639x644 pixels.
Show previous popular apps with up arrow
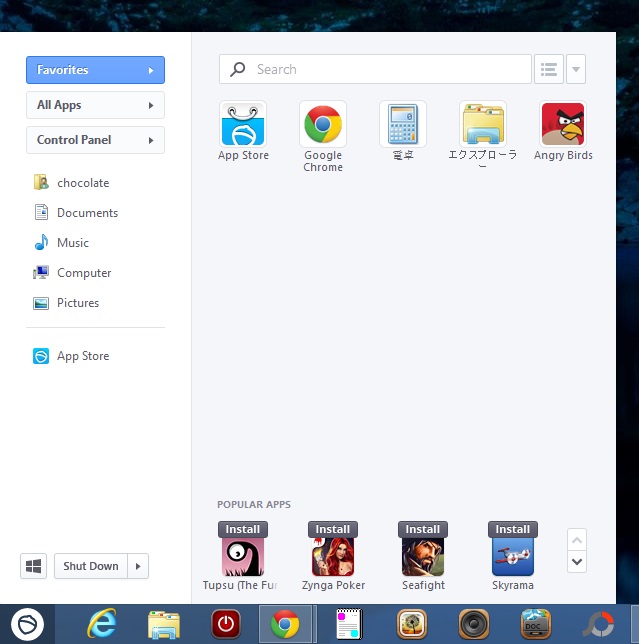pyautogui.click(x=577, y=540)
